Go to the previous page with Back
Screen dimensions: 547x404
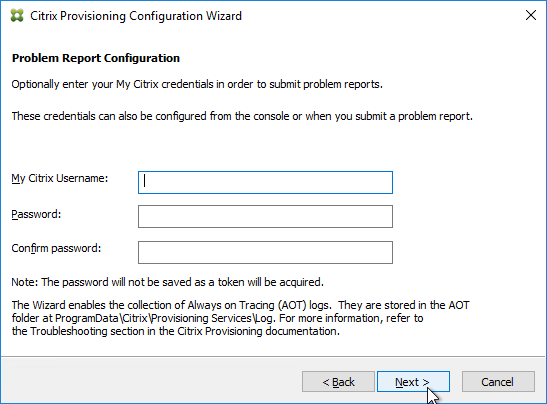(338, 382)
